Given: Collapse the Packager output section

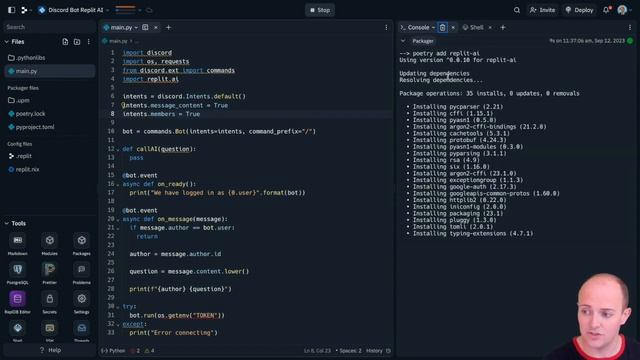Looking at the screenshot, I should tap(403, 41).
